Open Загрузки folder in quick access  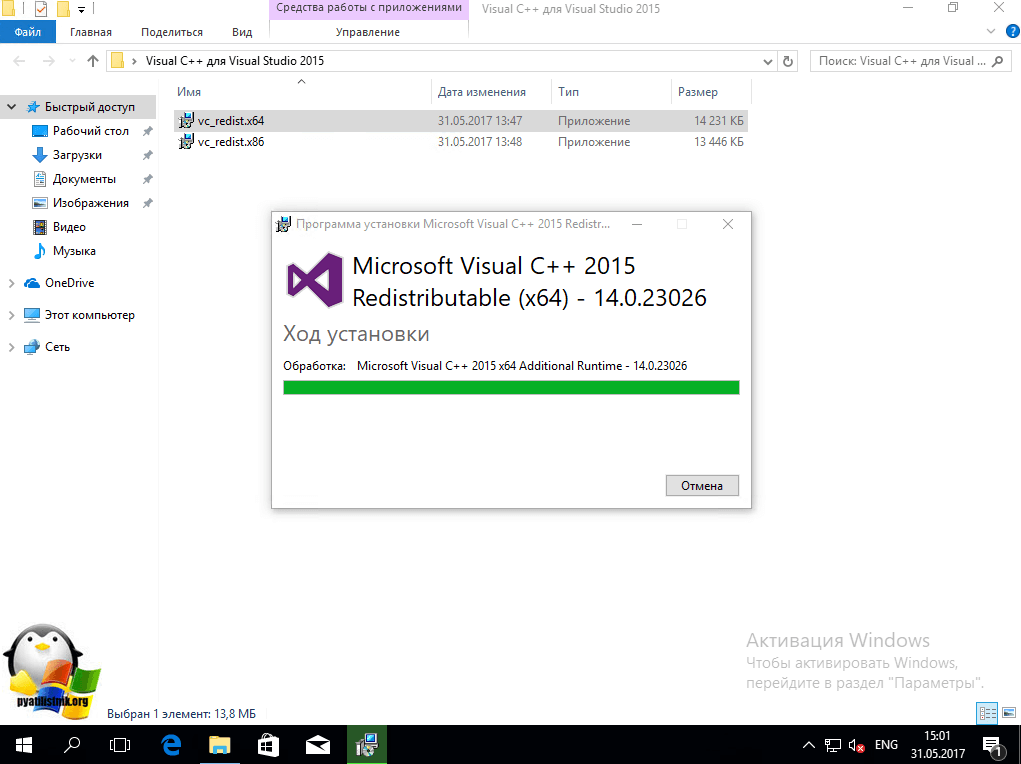pos(77,155)
